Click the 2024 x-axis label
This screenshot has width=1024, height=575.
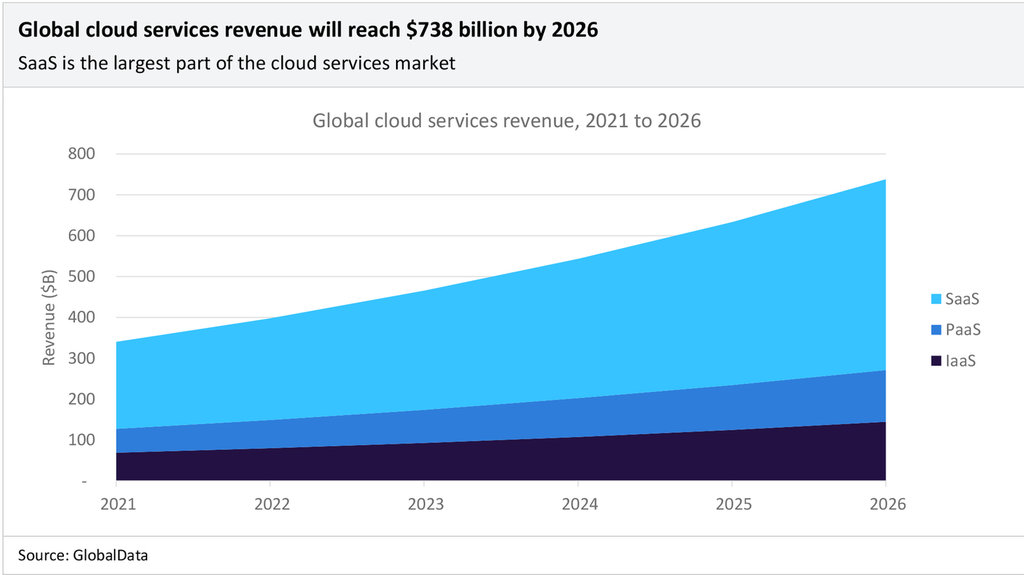click(x=578, y=504)
